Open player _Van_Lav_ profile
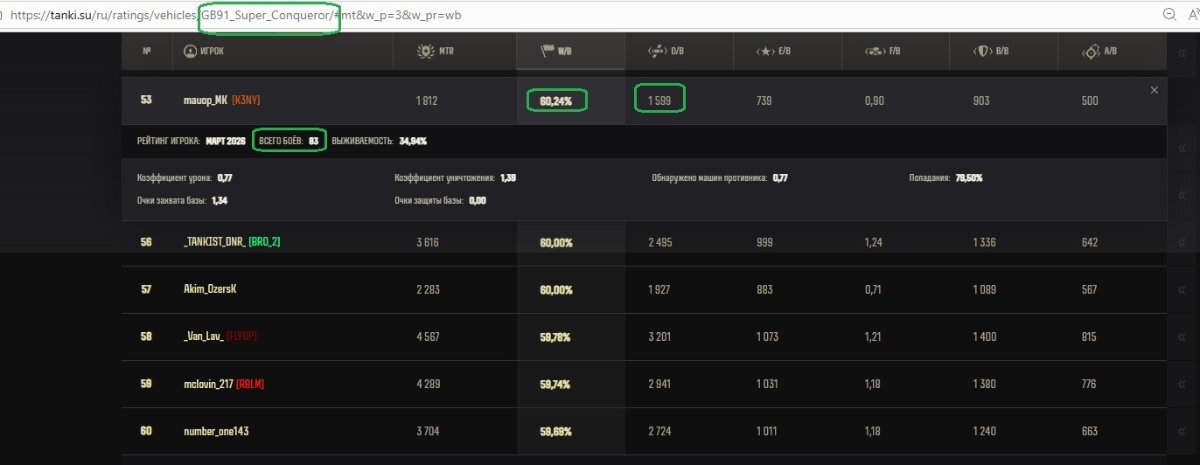 click(x=204, y=337)
